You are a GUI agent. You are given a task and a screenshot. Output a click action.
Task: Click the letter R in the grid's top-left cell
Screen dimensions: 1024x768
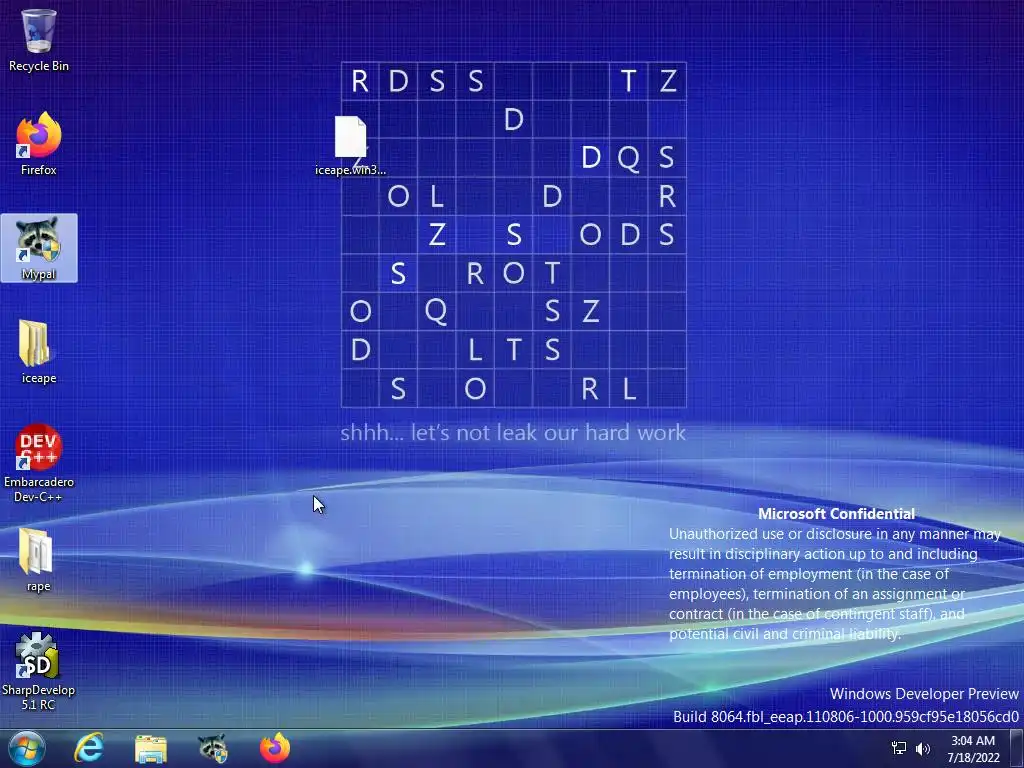pos(360,81)
